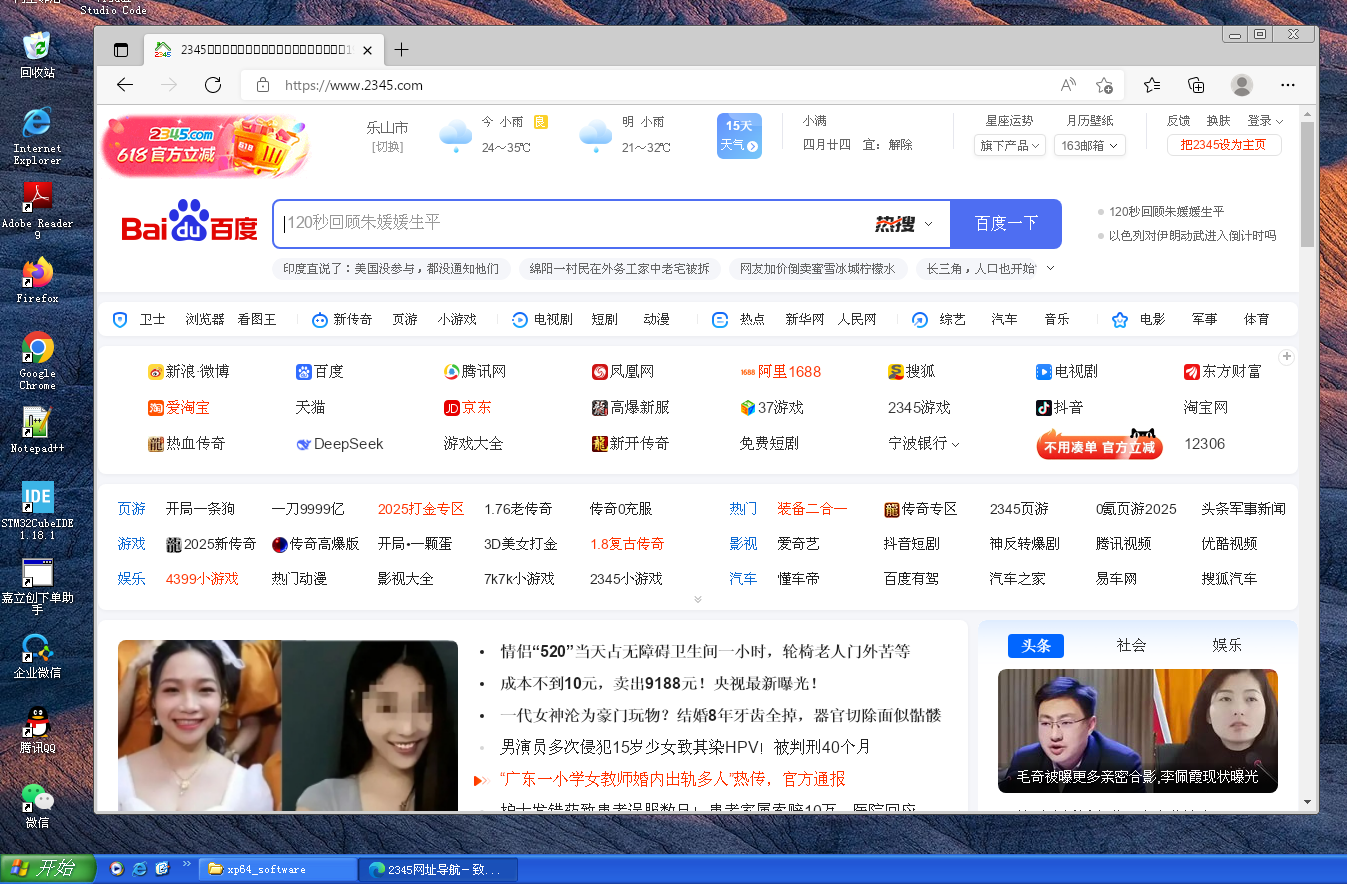Click the 换肤 link
The width and height of the screenshot is (1347, 884).
[x=1218, y=121]
